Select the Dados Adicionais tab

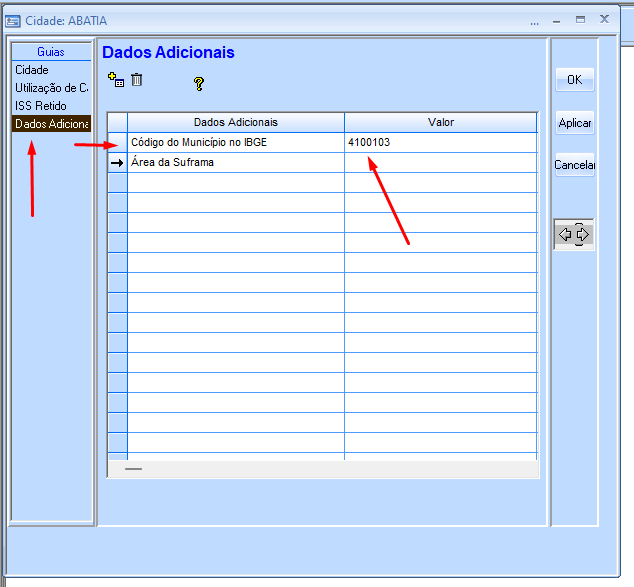51,124
